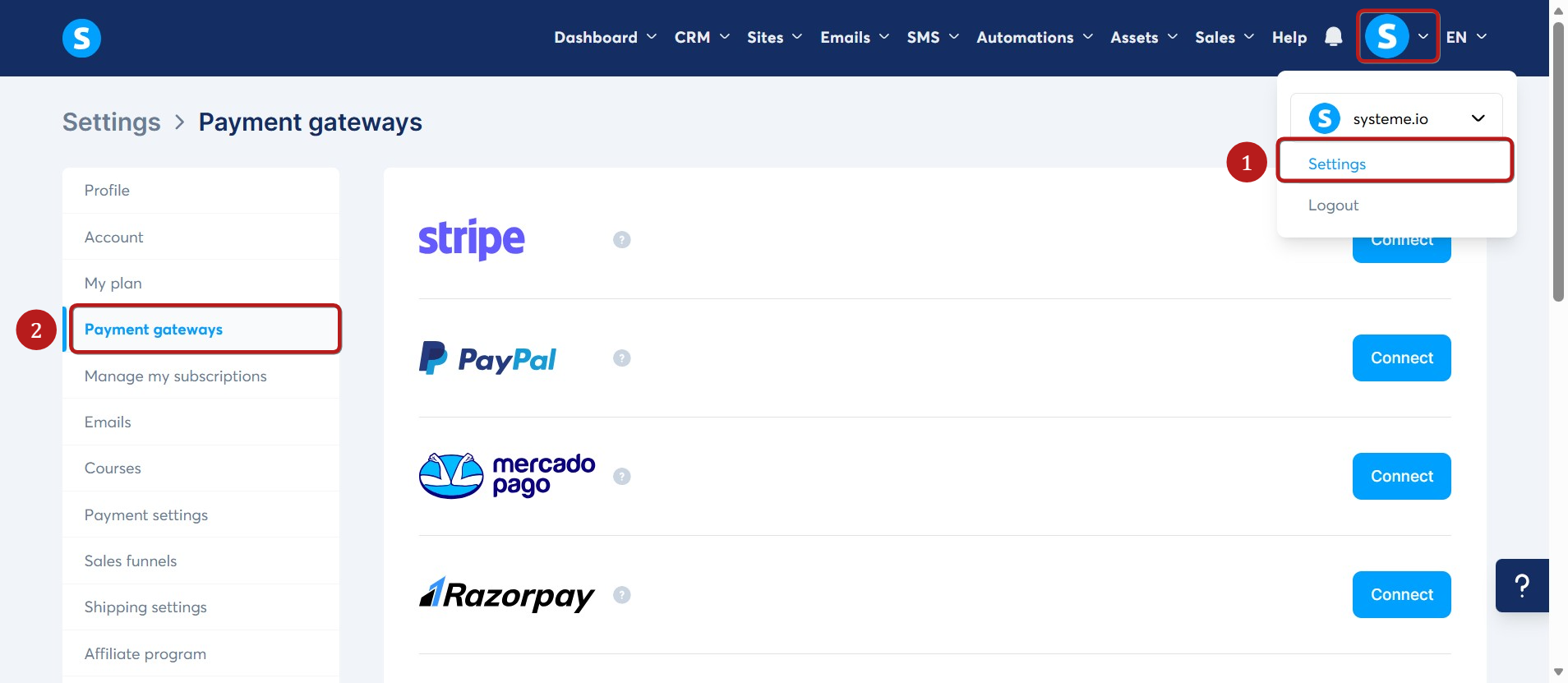This screenshot has width=1568, height=683.
Task: Open Manage my subscriptions in sidebar
Action: point(201,376)
